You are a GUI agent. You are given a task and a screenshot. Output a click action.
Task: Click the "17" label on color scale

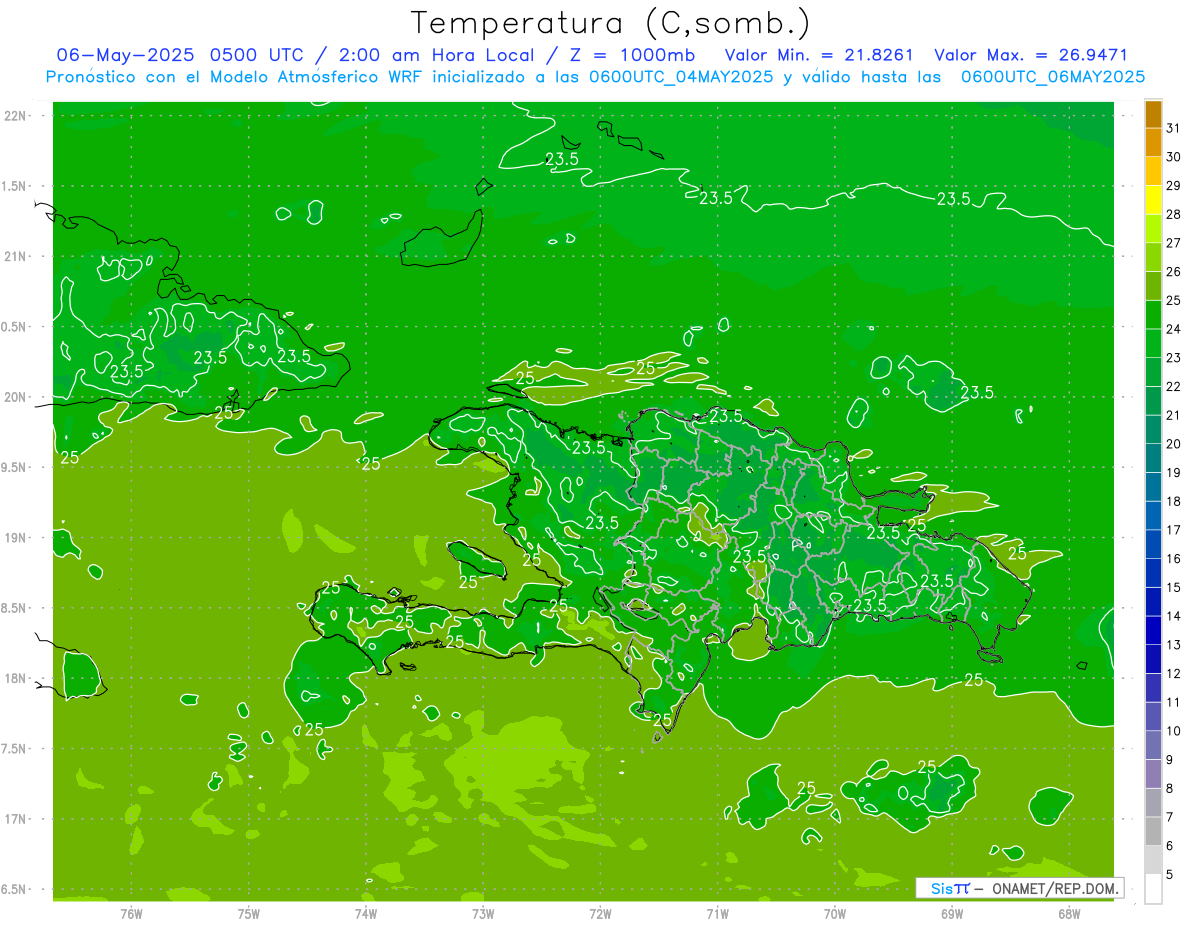(x=1174, y=530)
